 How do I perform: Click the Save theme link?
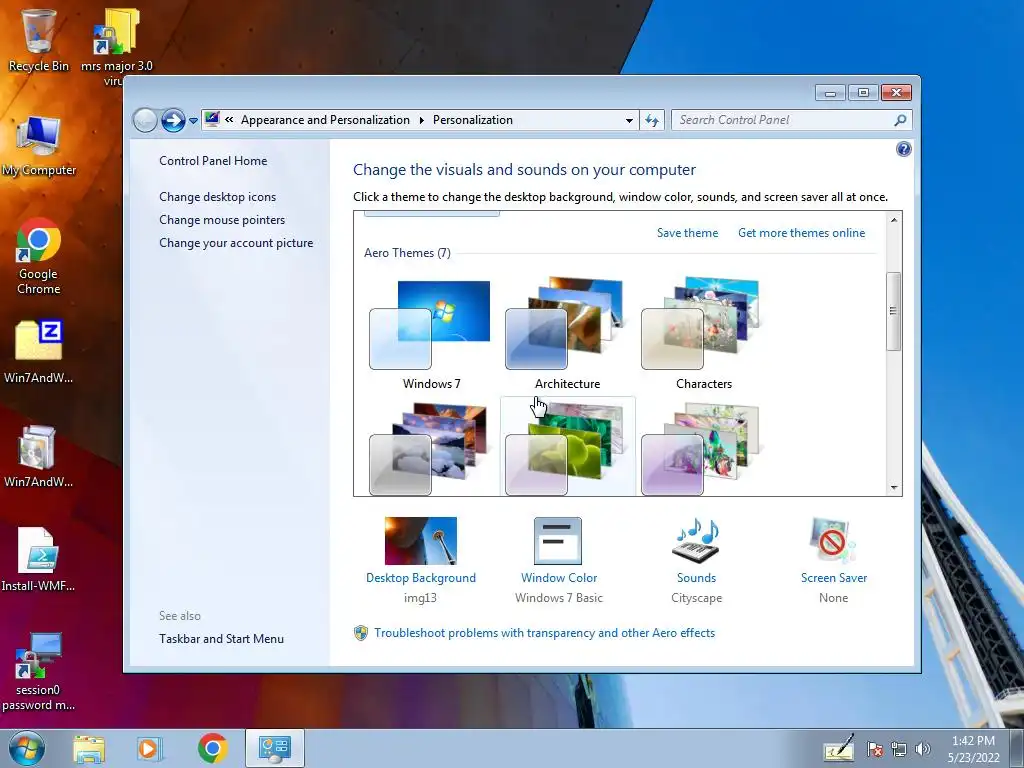(687, 233)
